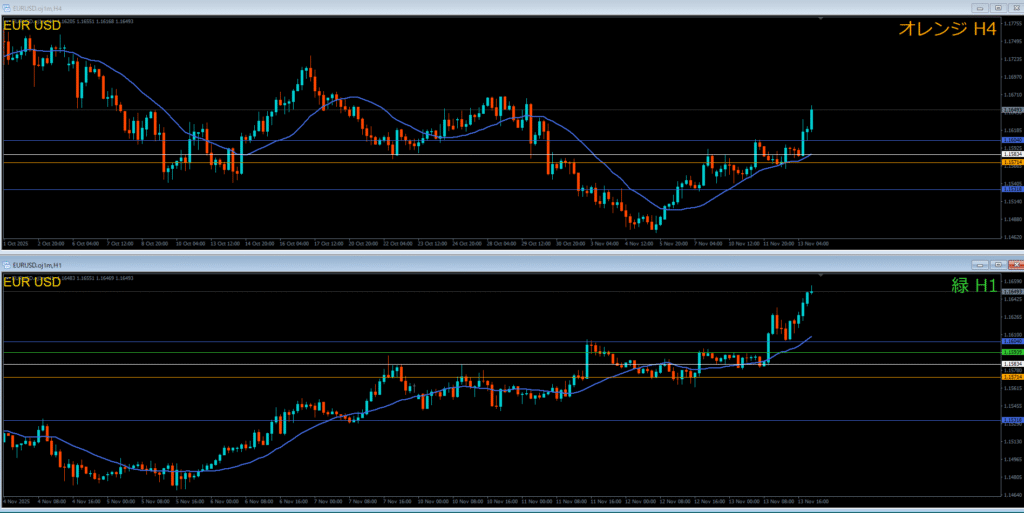This screenshot has width=1024, height=513.
Task: Minimize the EURUSD H1 chart window
Action: point(980,264)
